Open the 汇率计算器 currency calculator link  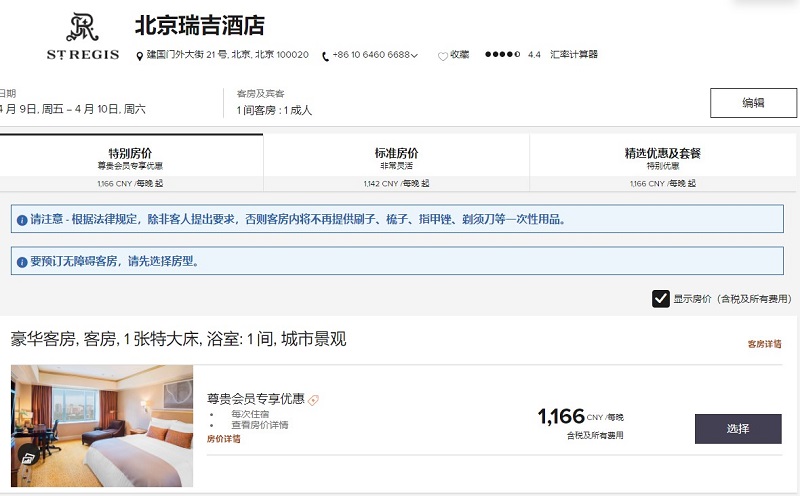(573, 54)
